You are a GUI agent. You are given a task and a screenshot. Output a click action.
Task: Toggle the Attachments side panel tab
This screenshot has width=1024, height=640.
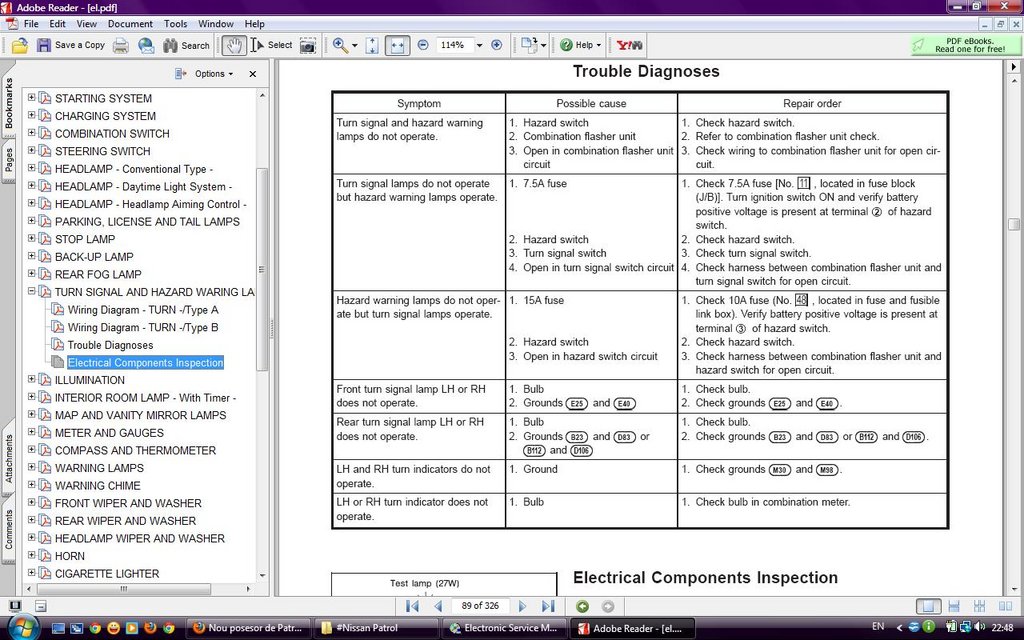(x=8, y=458)
